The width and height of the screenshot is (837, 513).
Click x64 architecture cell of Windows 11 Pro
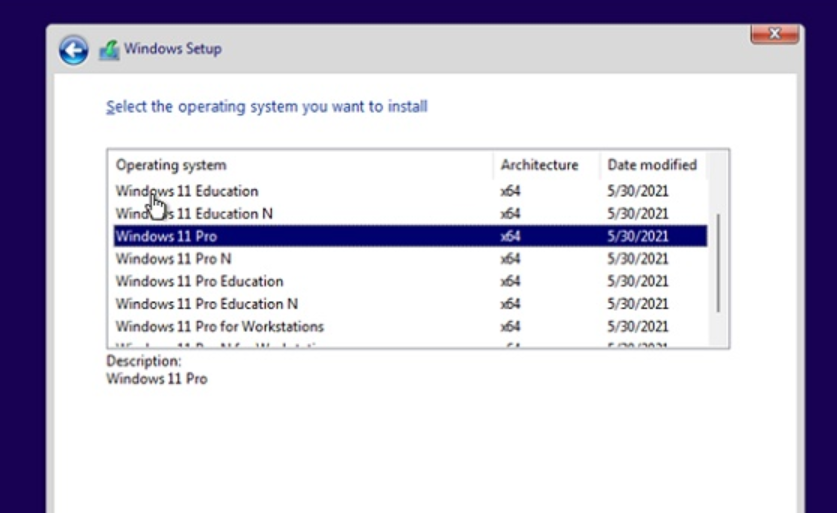click(x=510, y=237)
